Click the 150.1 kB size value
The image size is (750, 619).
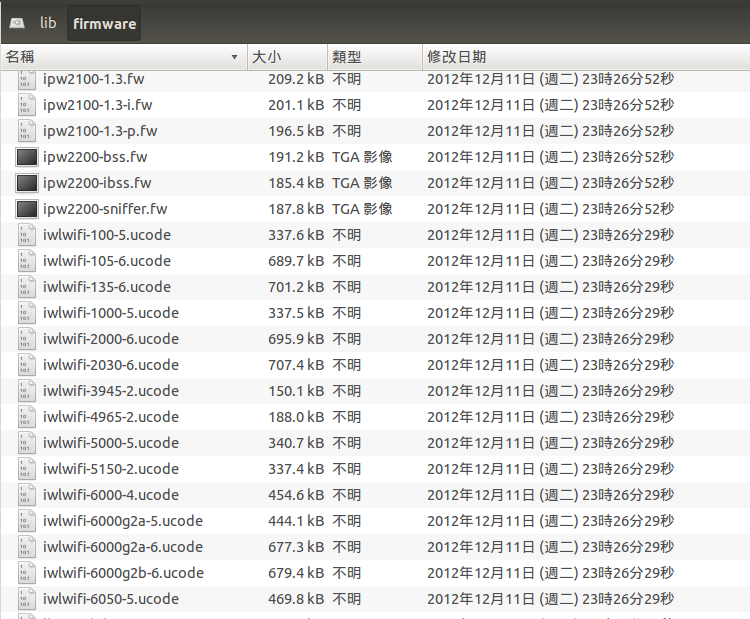(296, 391)
